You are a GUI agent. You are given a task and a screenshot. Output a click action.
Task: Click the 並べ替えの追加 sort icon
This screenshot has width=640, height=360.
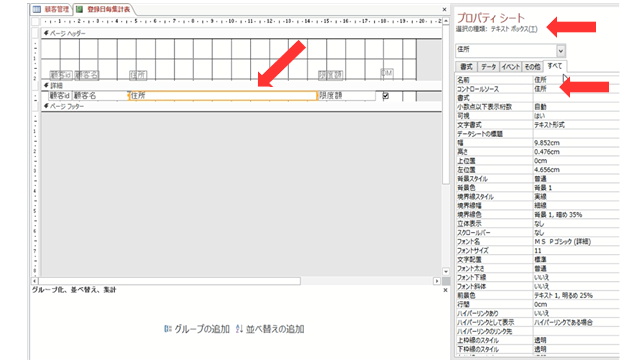(x=239, y=329)
